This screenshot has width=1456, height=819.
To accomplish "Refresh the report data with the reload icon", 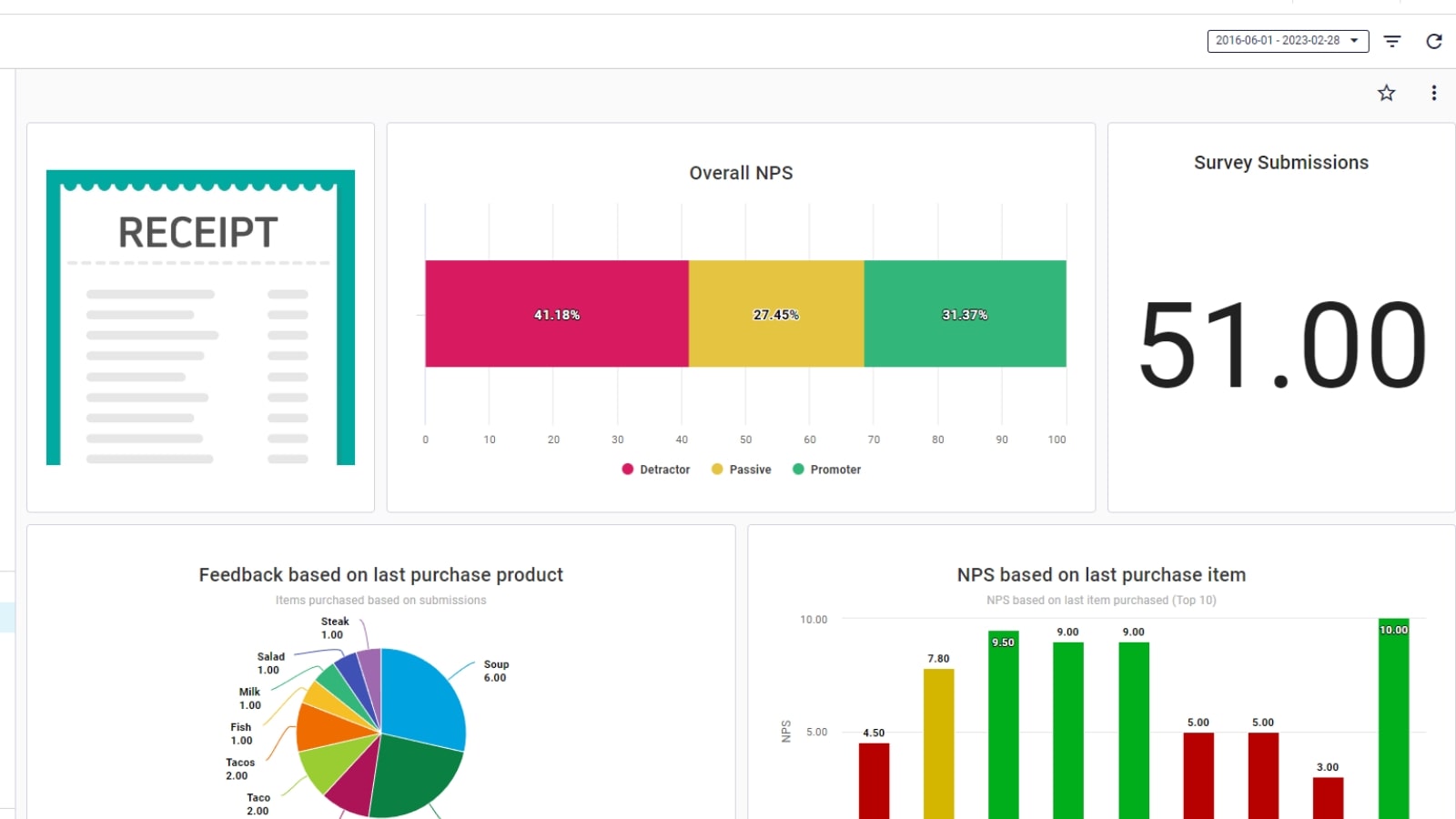I will (x=1433, y=41).
